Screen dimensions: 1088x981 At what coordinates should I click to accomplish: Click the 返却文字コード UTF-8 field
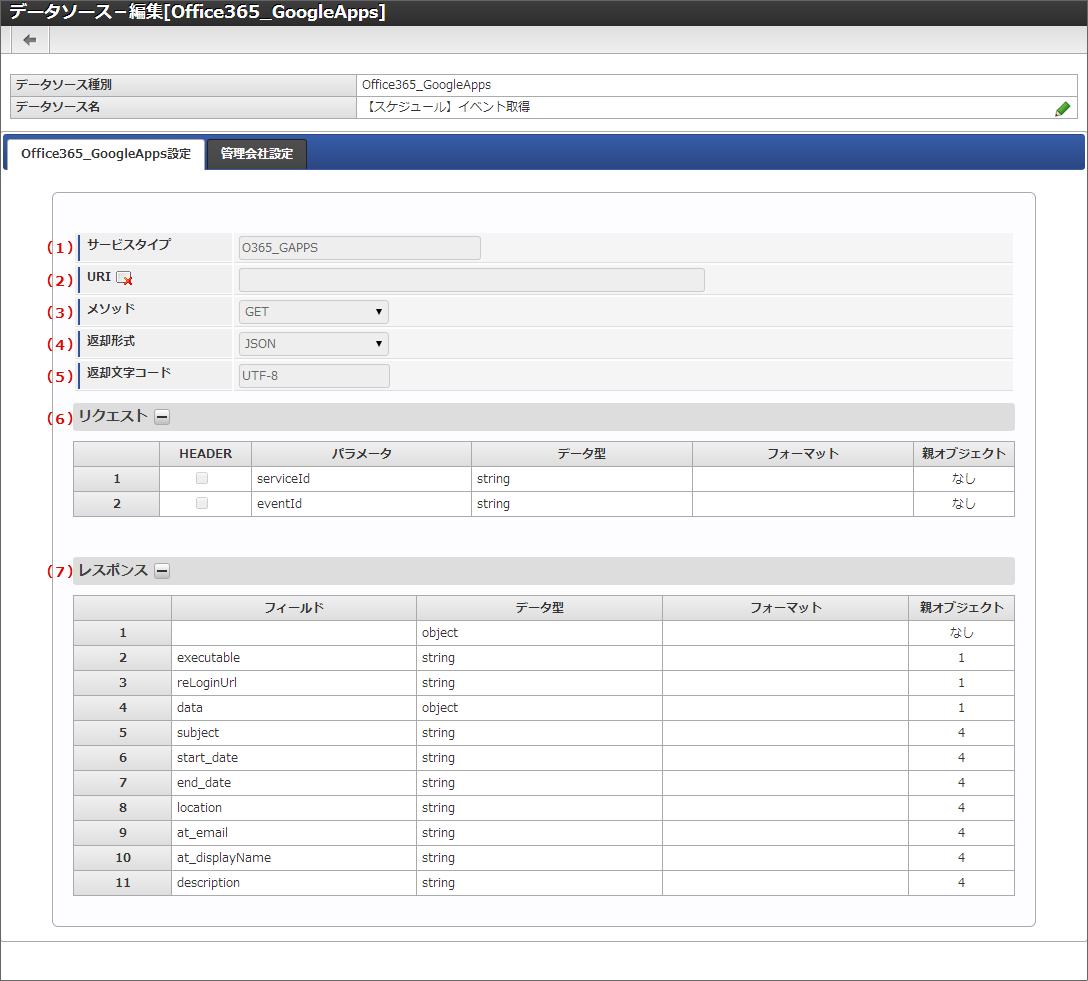[x=314, y=376]
